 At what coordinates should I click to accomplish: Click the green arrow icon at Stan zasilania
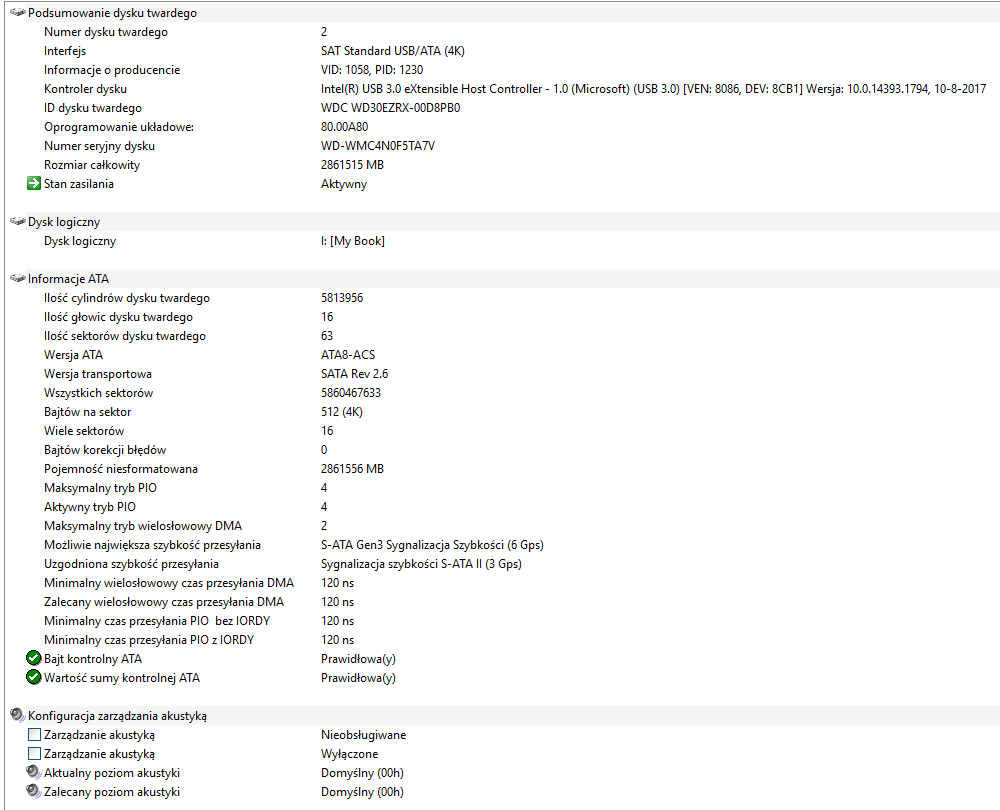(34, 184)
